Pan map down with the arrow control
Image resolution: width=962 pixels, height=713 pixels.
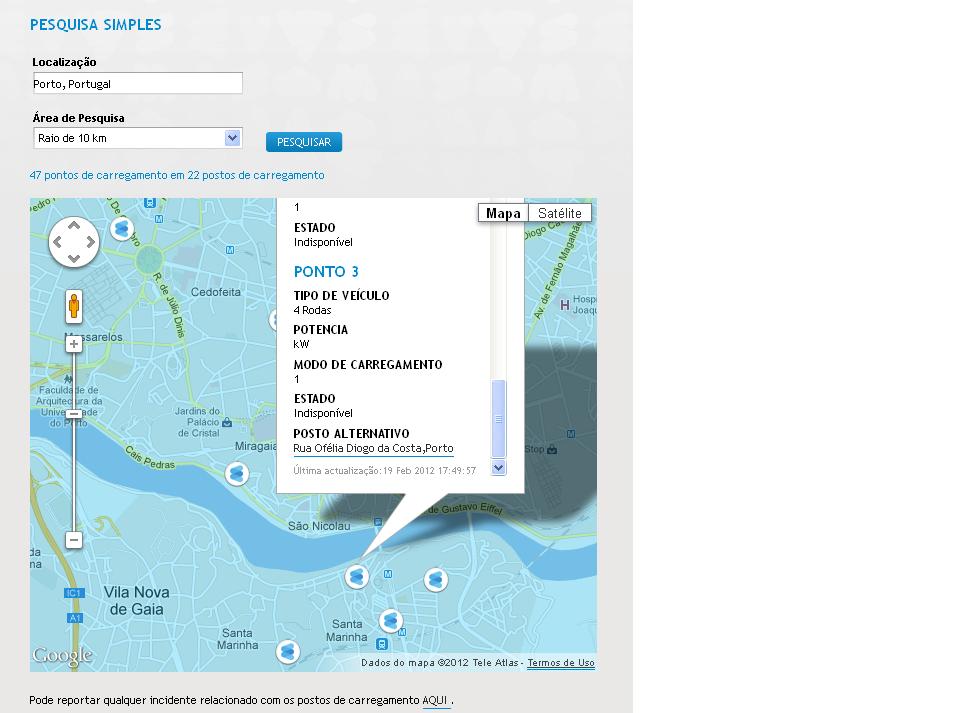pyautogui.click(x=74, y=258)
